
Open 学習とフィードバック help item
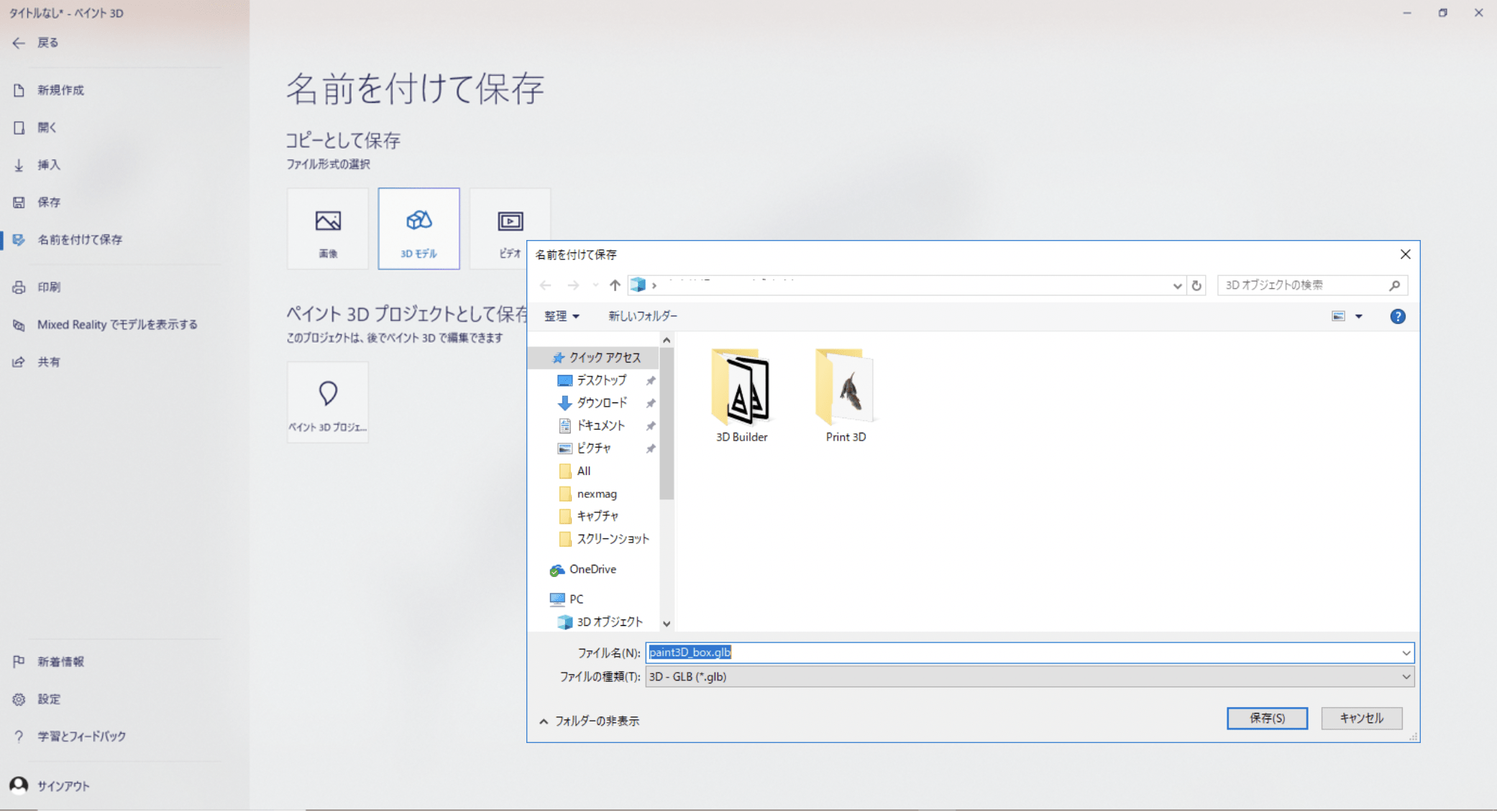click(81, 737)
